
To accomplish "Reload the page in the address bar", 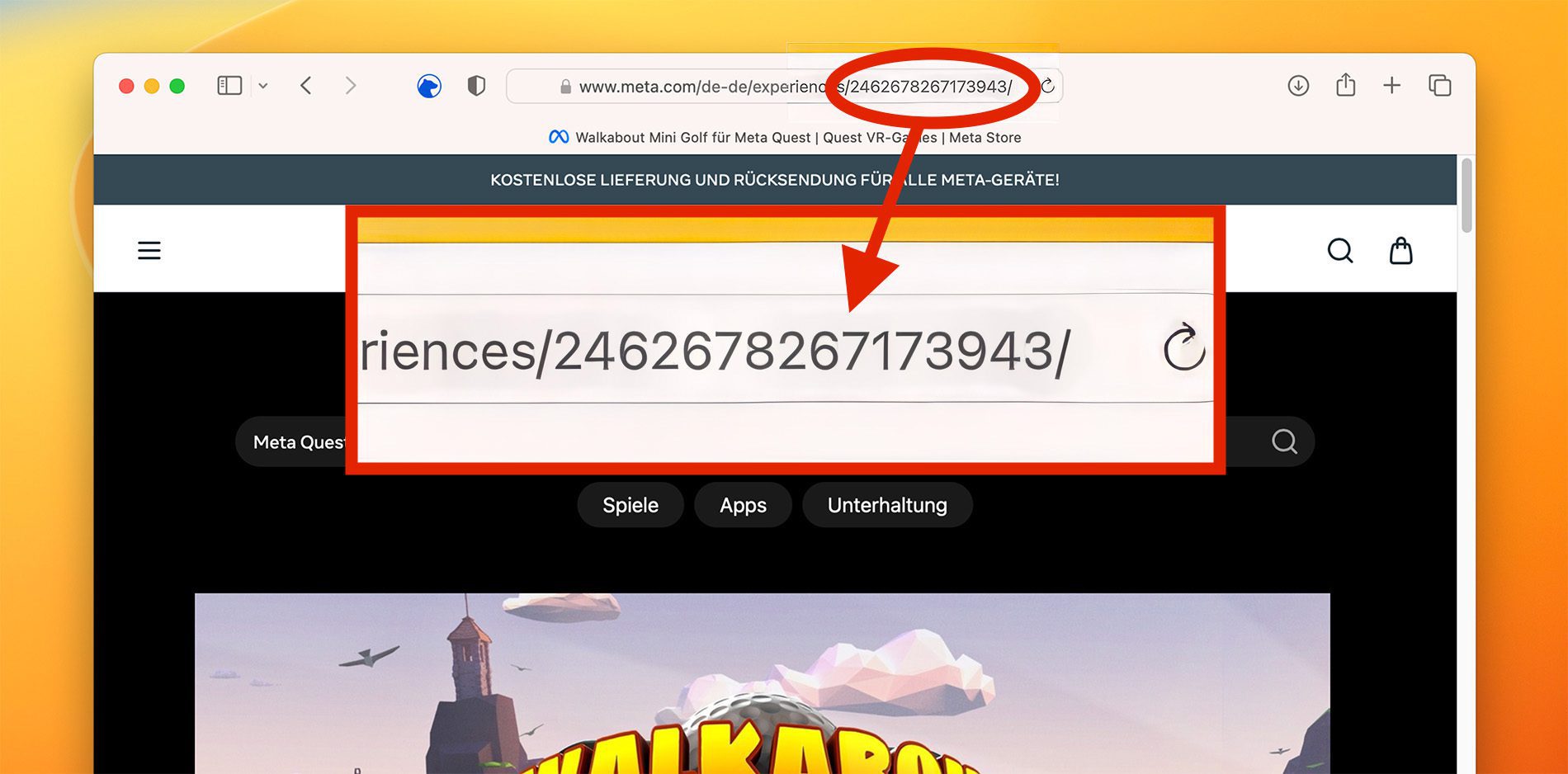I will 1047,86.
